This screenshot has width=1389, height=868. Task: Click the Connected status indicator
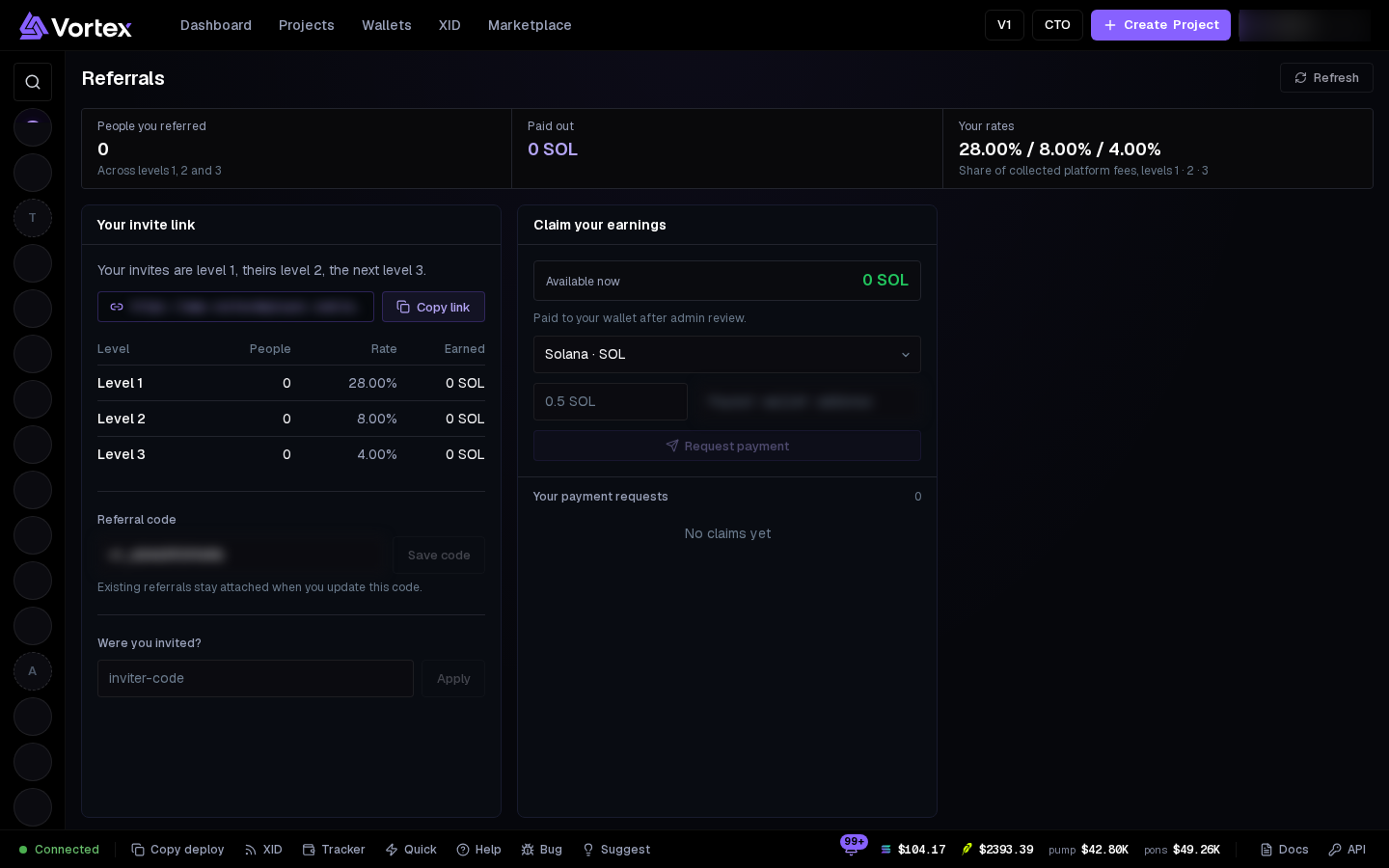[59, 850]
